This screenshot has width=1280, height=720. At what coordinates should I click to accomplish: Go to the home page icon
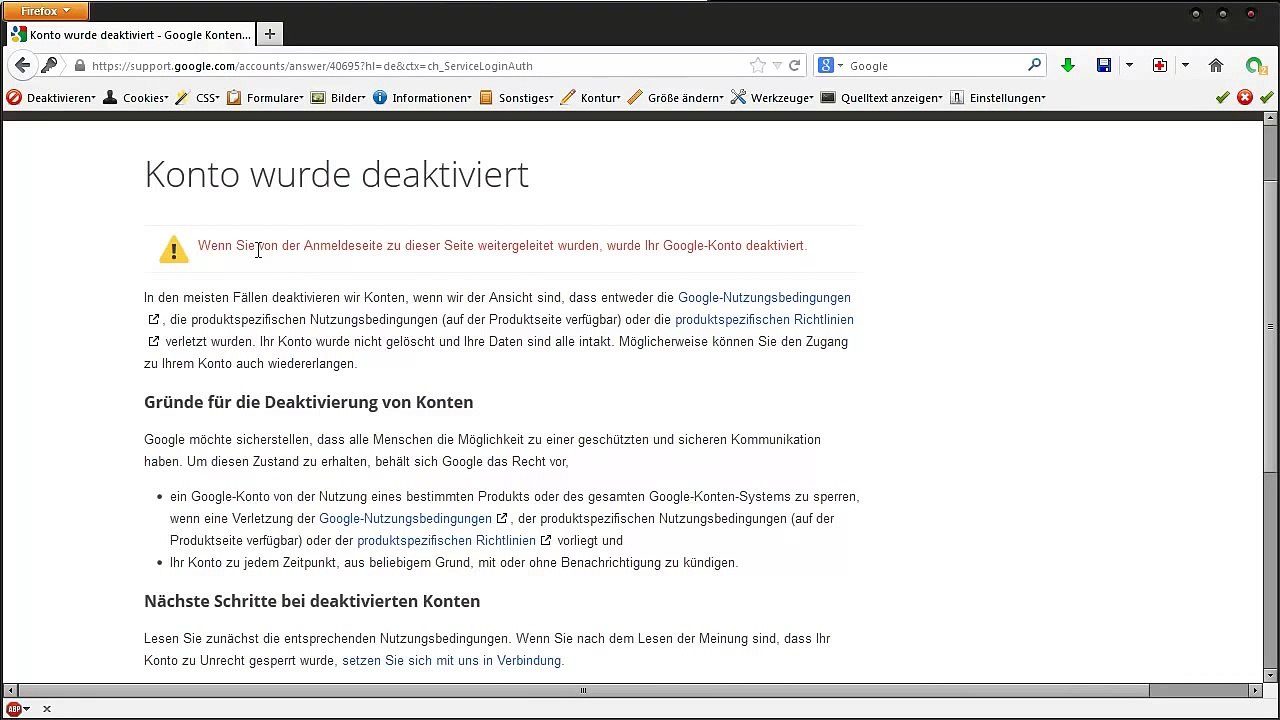tap(1216, 66)
